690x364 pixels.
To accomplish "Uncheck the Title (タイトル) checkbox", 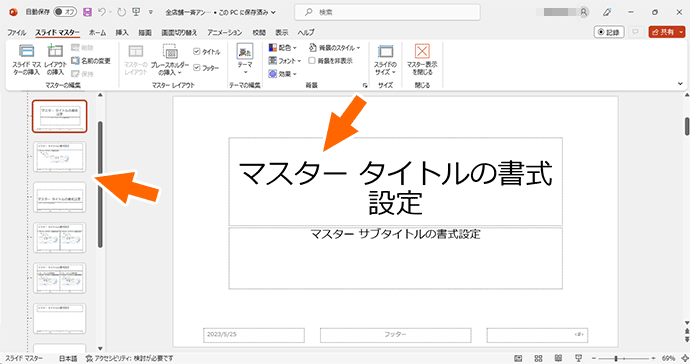I will click(197, 51).
